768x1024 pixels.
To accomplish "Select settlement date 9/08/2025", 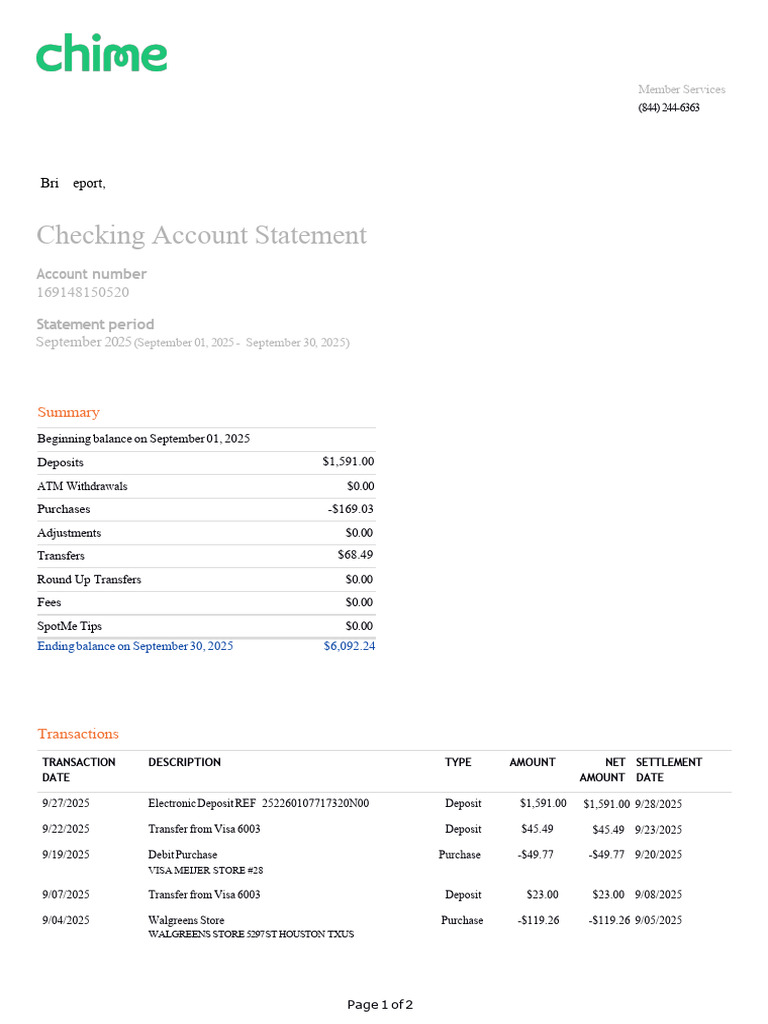I will coord(658,894).
